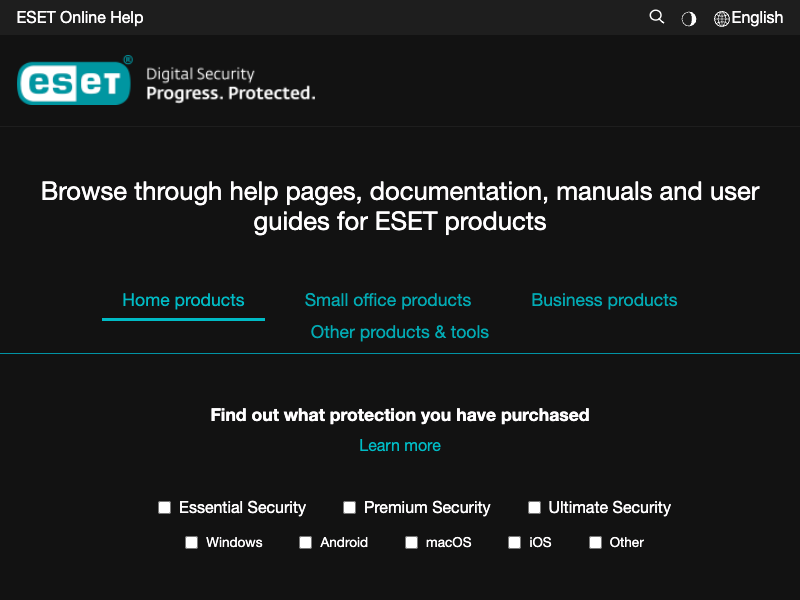The height and width of the screenshot is (600, 800).
Task: Check the Other platform checkbox
Action: point(595,542)
